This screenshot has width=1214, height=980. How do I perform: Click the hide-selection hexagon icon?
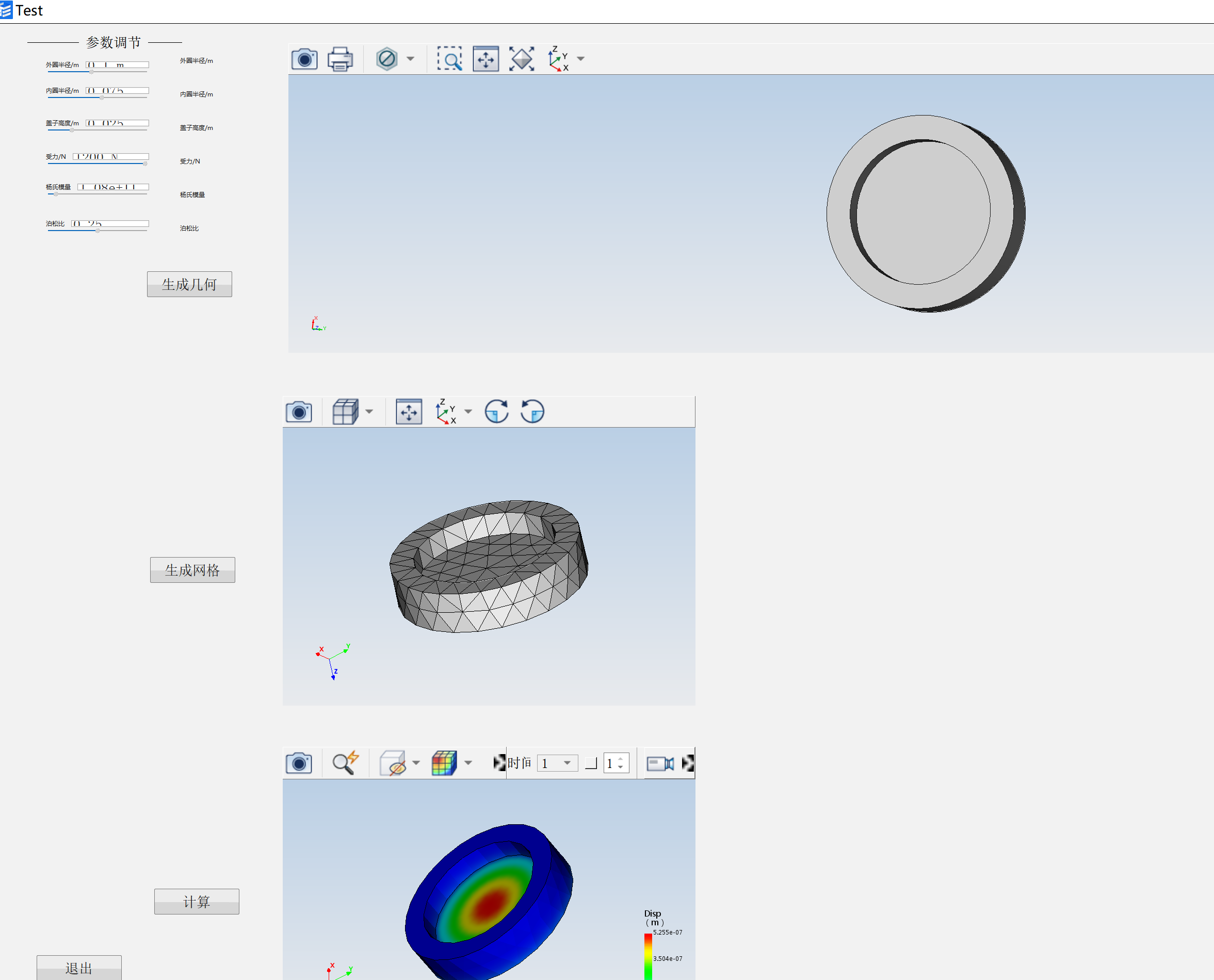(387, 59)
